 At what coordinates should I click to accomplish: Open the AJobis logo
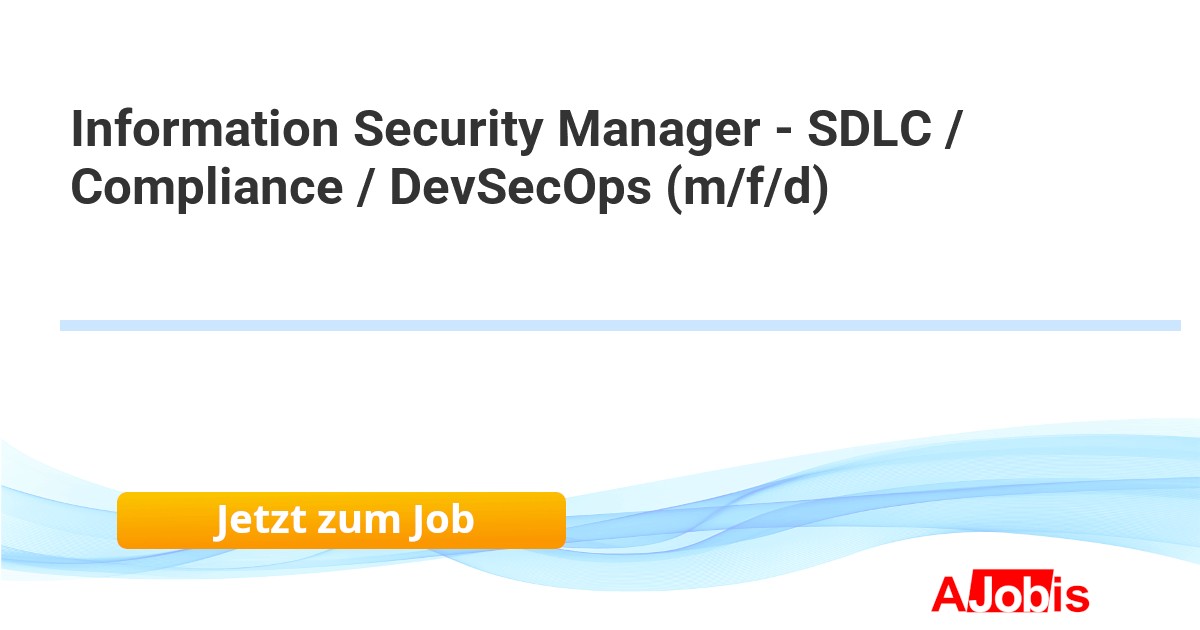pyautogui.click(x=1010, y=594)
